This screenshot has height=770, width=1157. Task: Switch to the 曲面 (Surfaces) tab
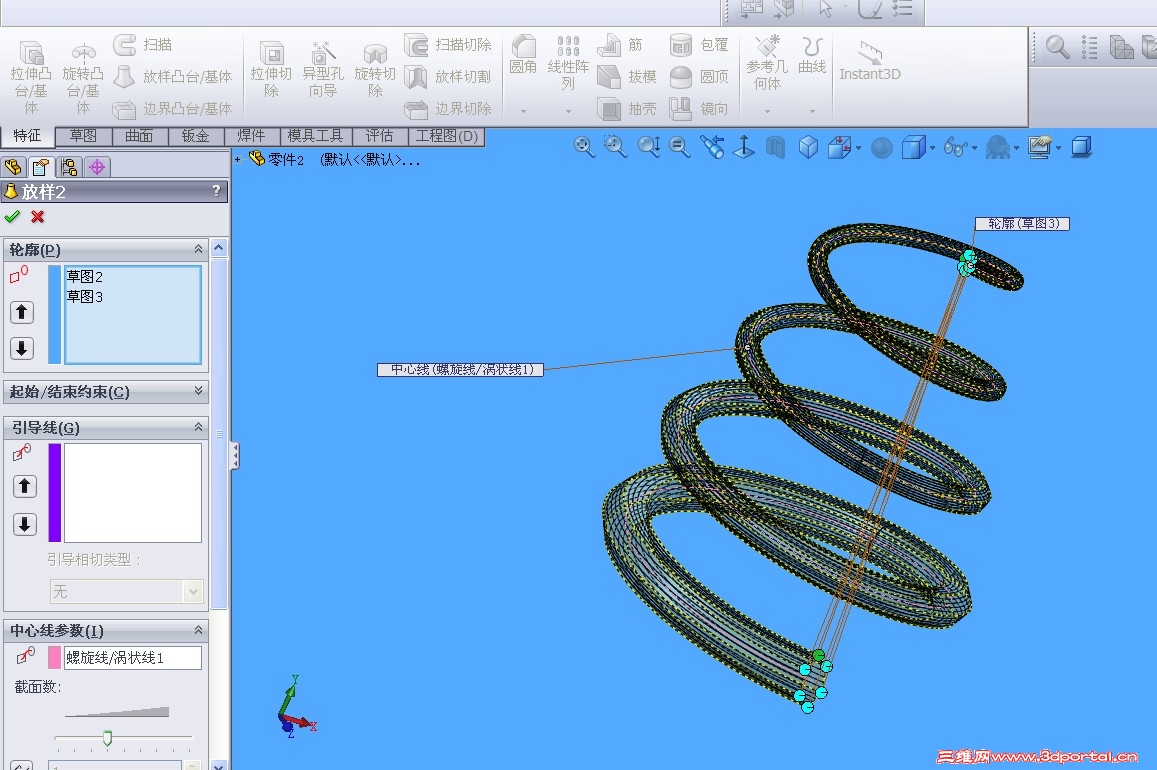(139, 136)
